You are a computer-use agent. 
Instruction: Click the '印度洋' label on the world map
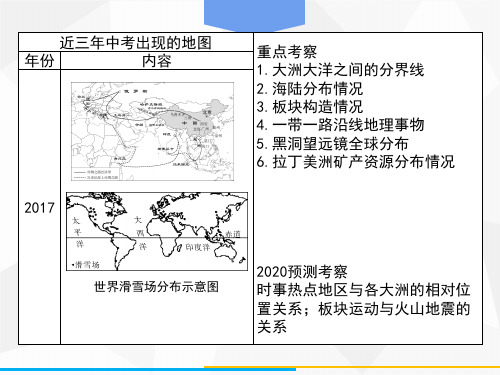click(198, 247)
